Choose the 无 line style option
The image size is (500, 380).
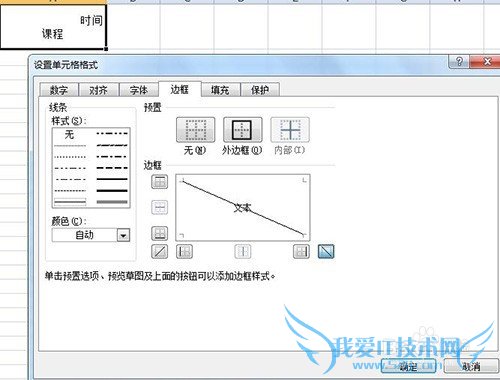[x=69, y=135]
